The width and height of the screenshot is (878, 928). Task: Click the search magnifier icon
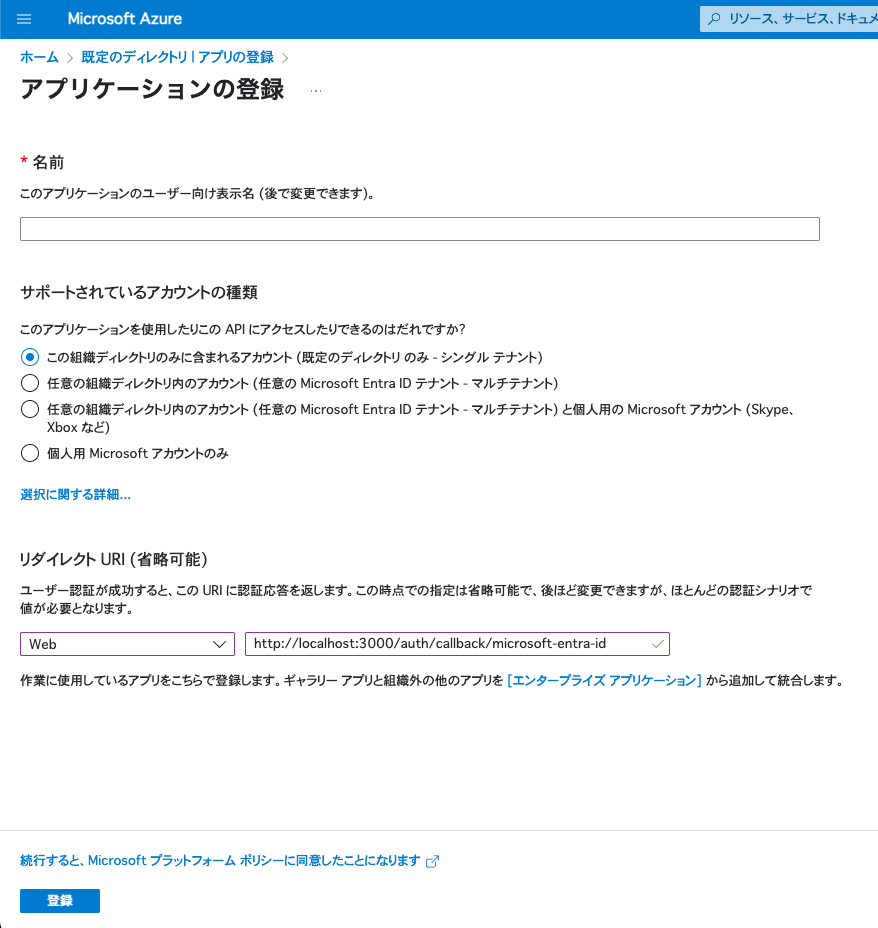pos(714,19)
